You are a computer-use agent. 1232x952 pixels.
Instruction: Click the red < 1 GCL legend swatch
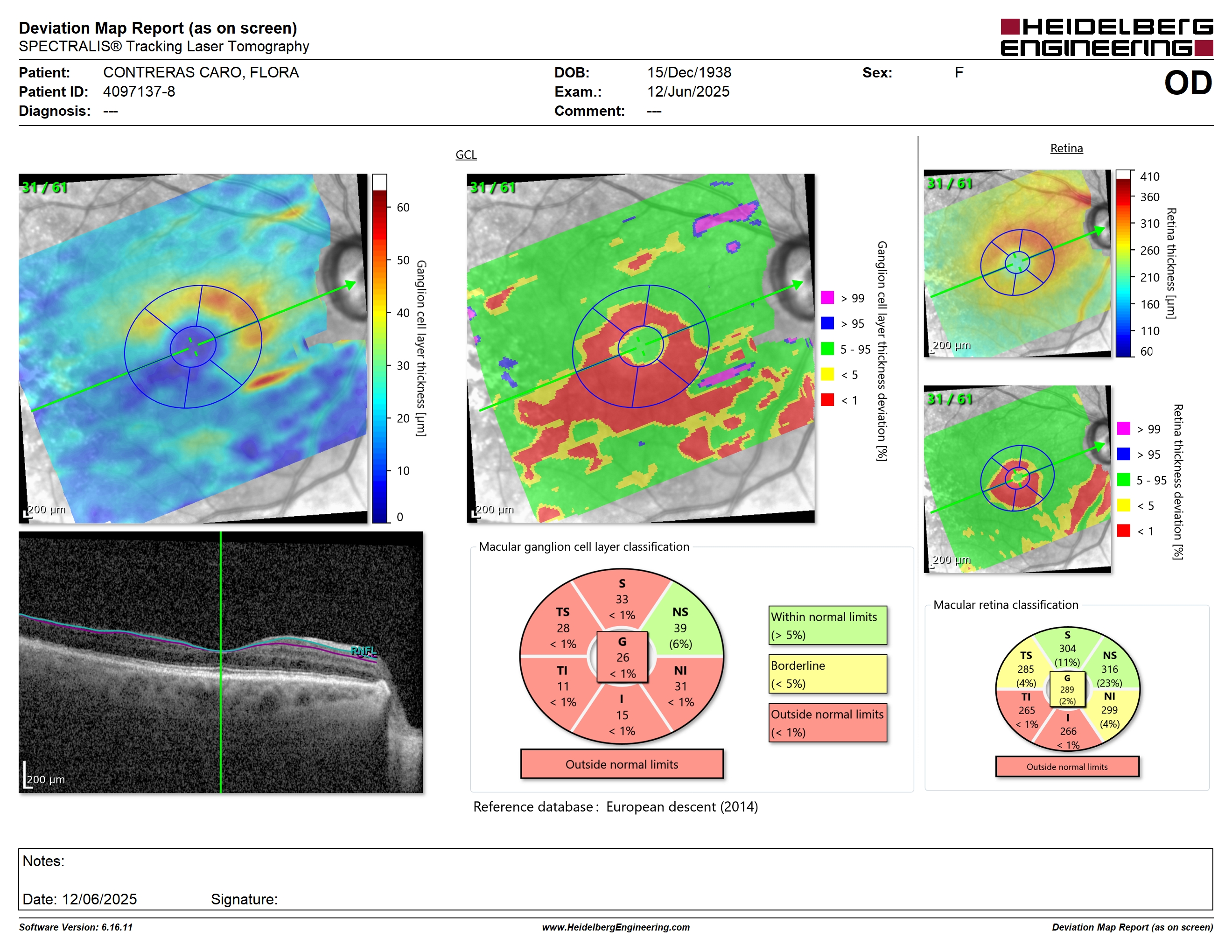pos(827,400)
